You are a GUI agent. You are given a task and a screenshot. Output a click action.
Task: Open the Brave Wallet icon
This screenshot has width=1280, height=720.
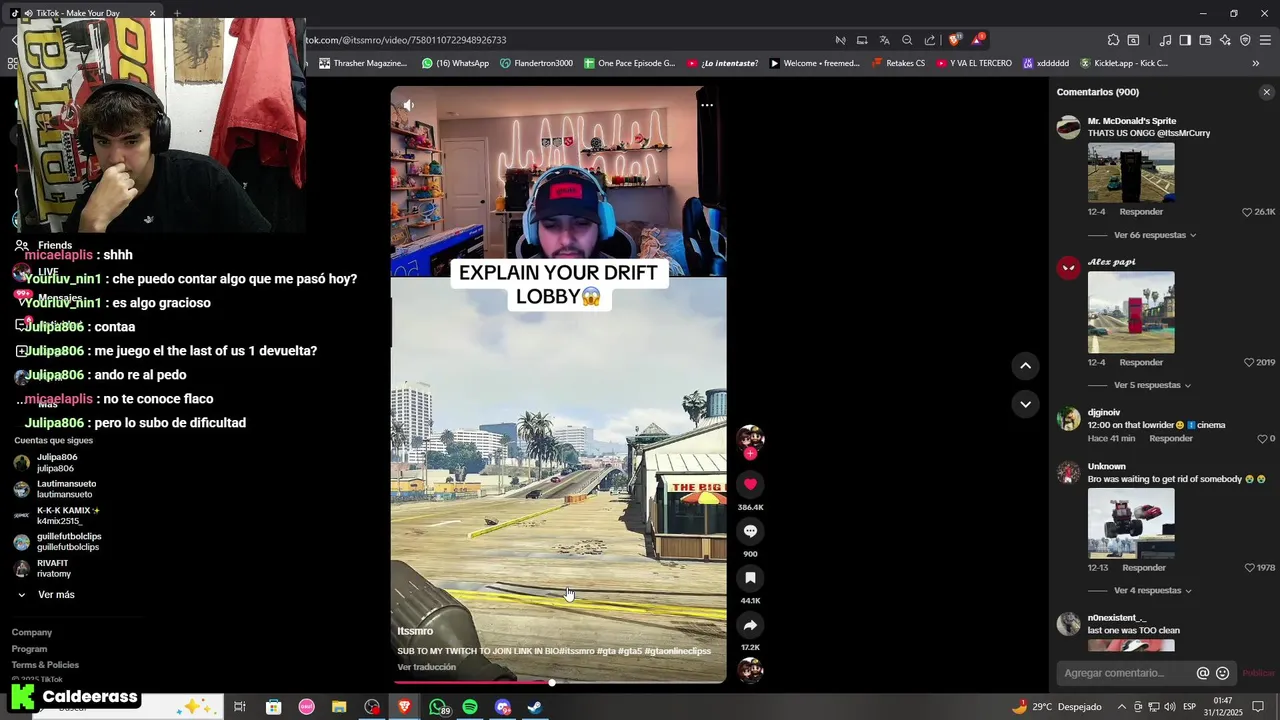[1205, 40]
